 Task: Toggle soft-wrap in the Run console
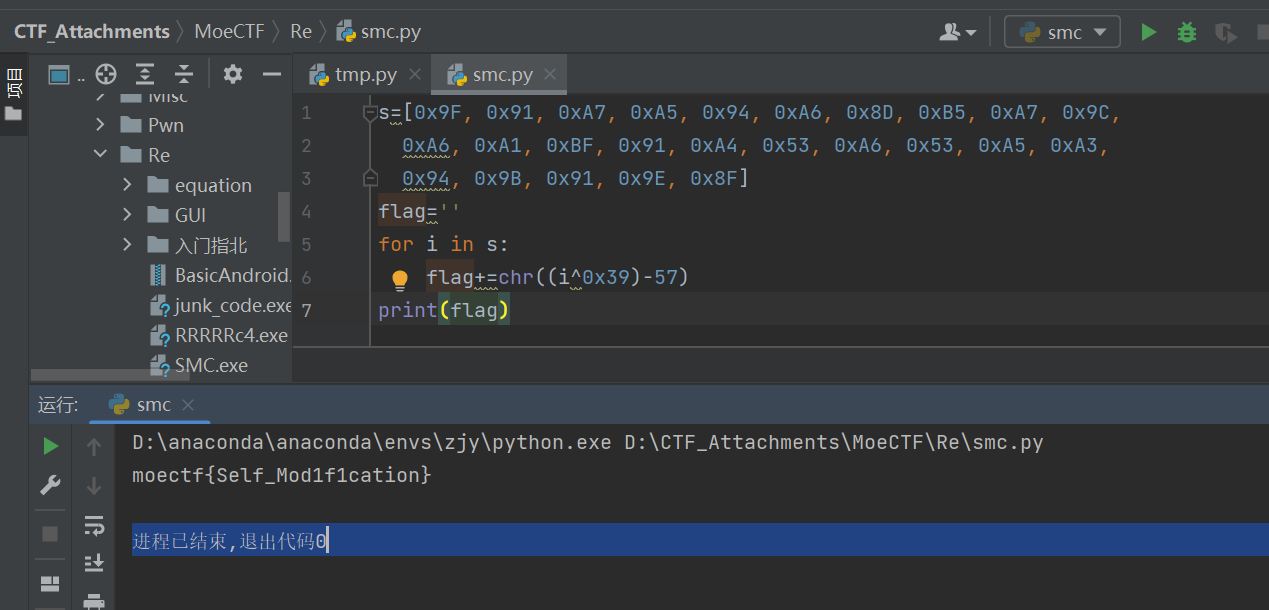coord(94,525)
